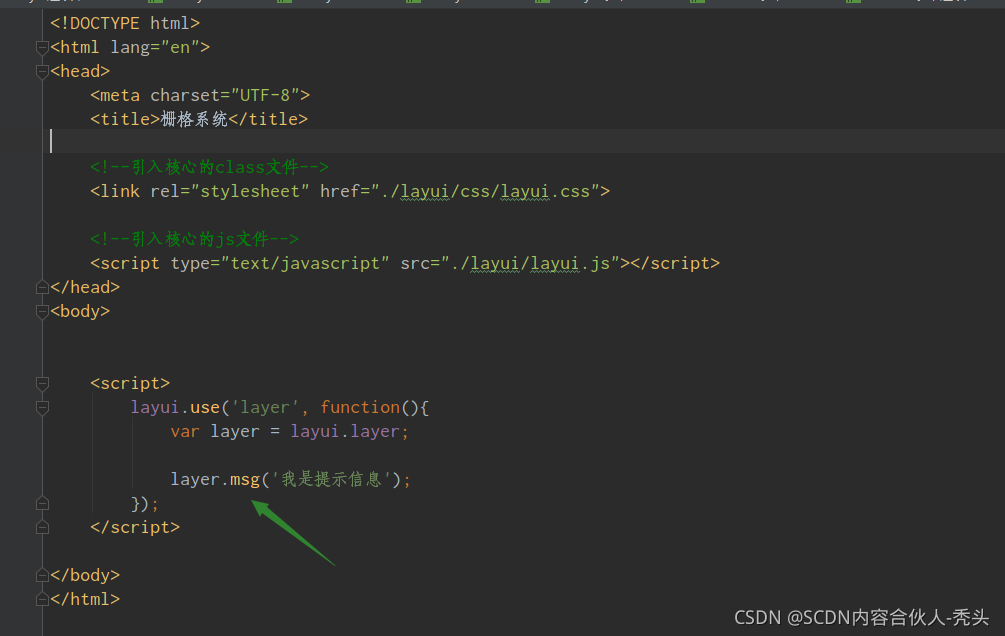Click the src attribute name
Screen dimensions: 1005x636
click(x=415, y=264)
